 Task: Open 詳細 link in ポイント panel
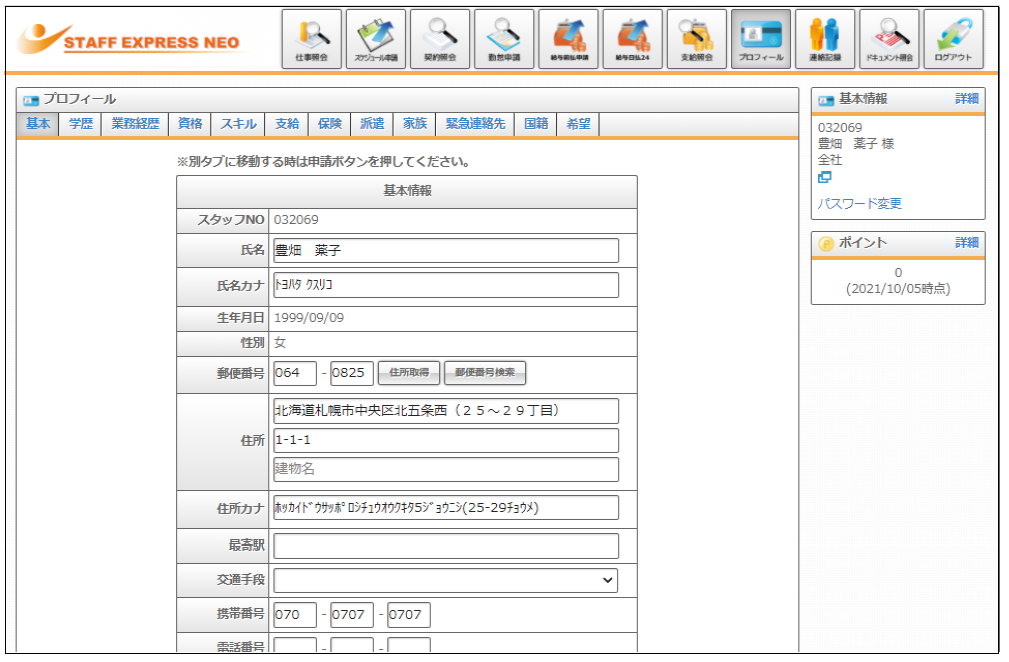click(x=966, y=243)
